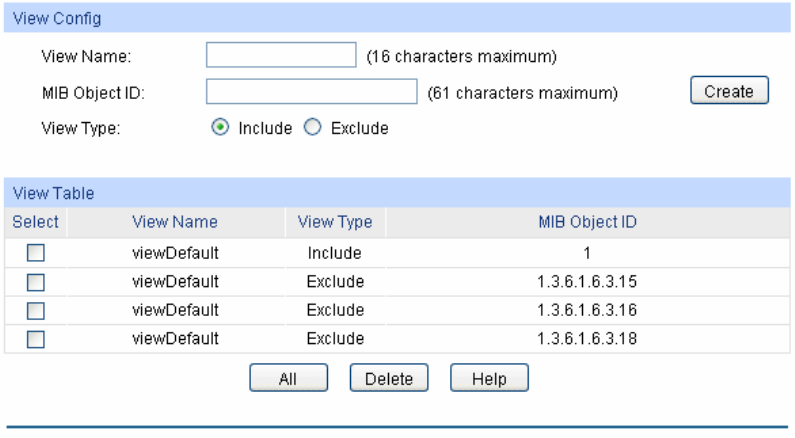Click the View Type column header

(335, 222)
